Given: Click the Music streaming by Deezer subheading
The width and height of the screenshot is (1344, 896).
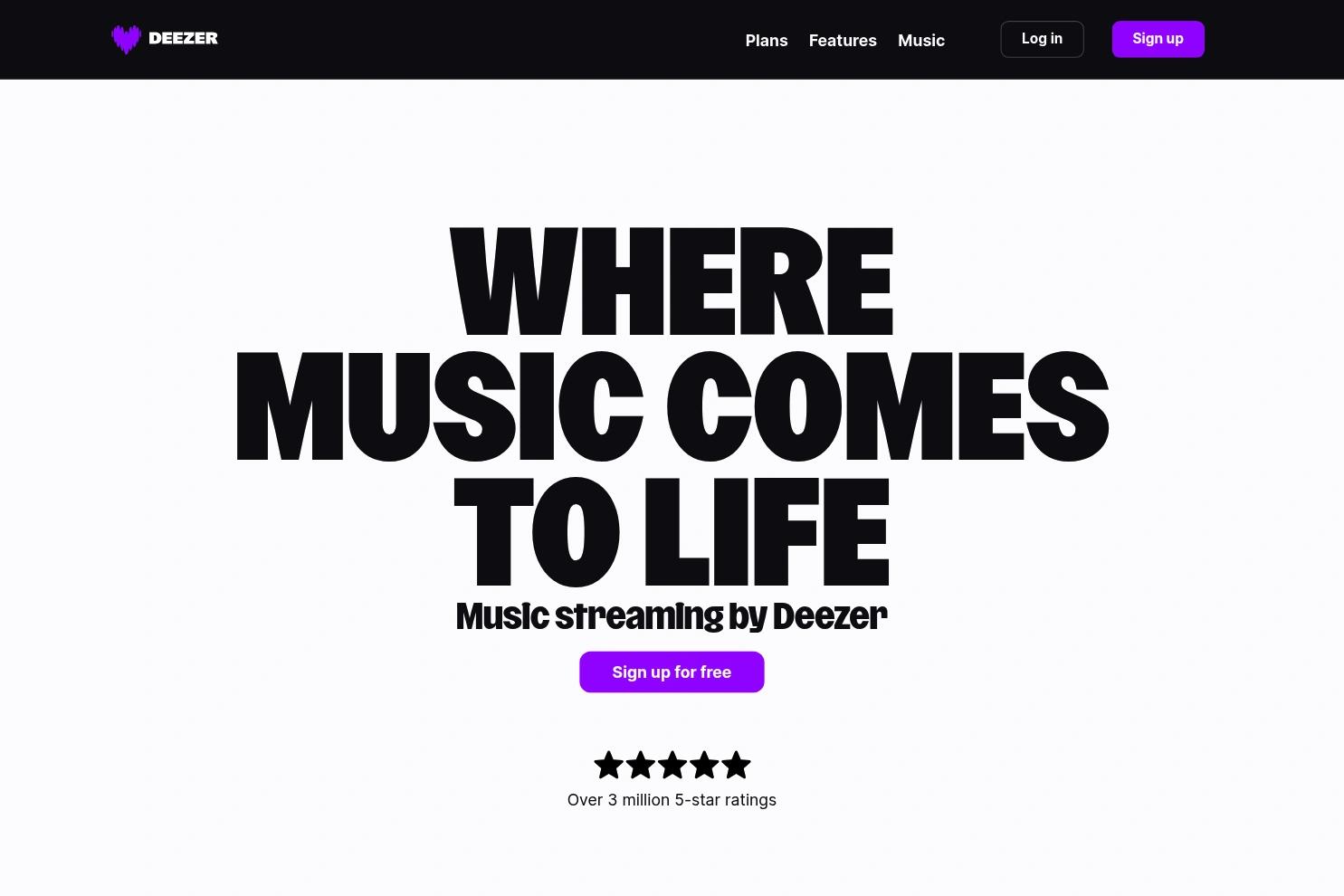Looking at the screenshot, I should (x=672, y=615).
